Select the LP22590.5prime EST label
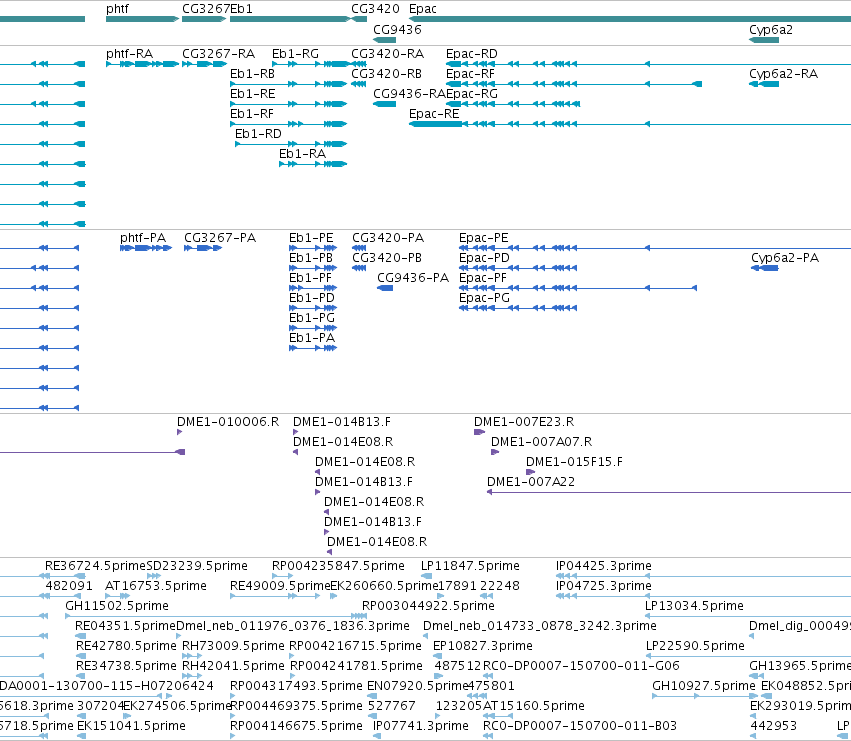 click(695, 646)
